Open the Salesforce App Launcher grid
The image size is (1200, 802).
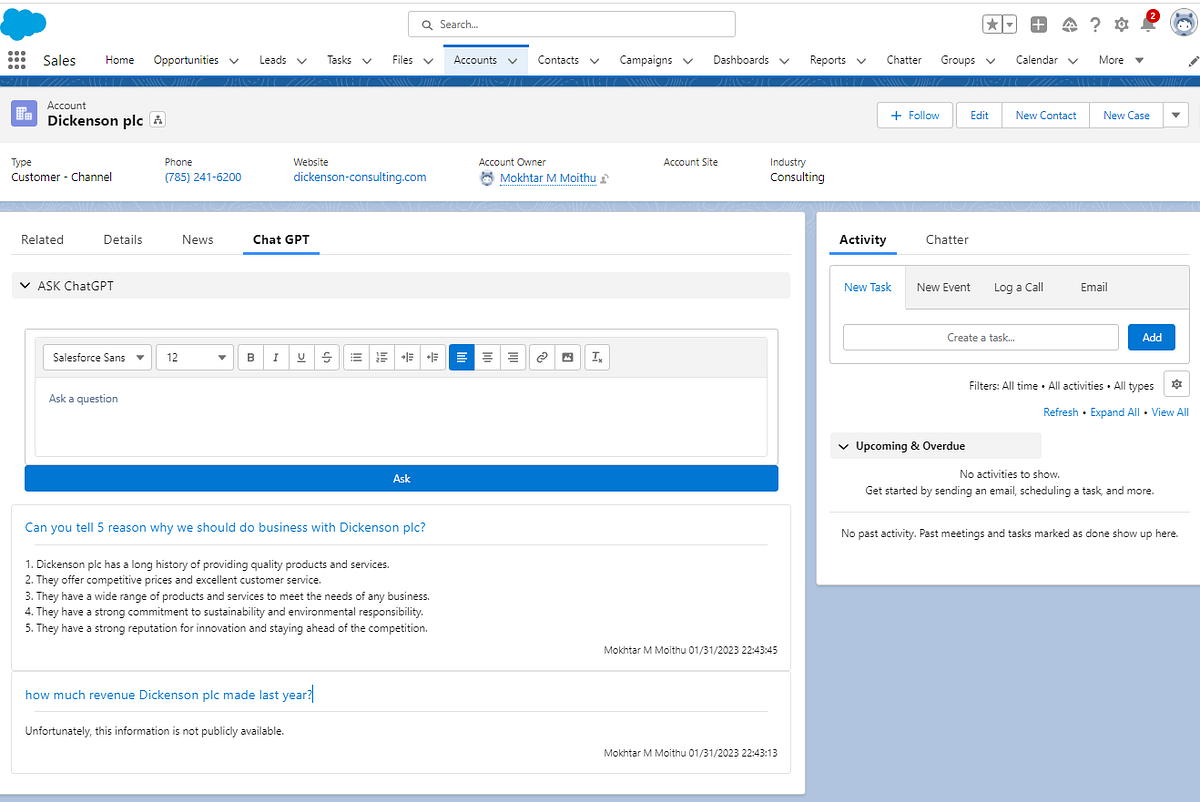[16, 60]
